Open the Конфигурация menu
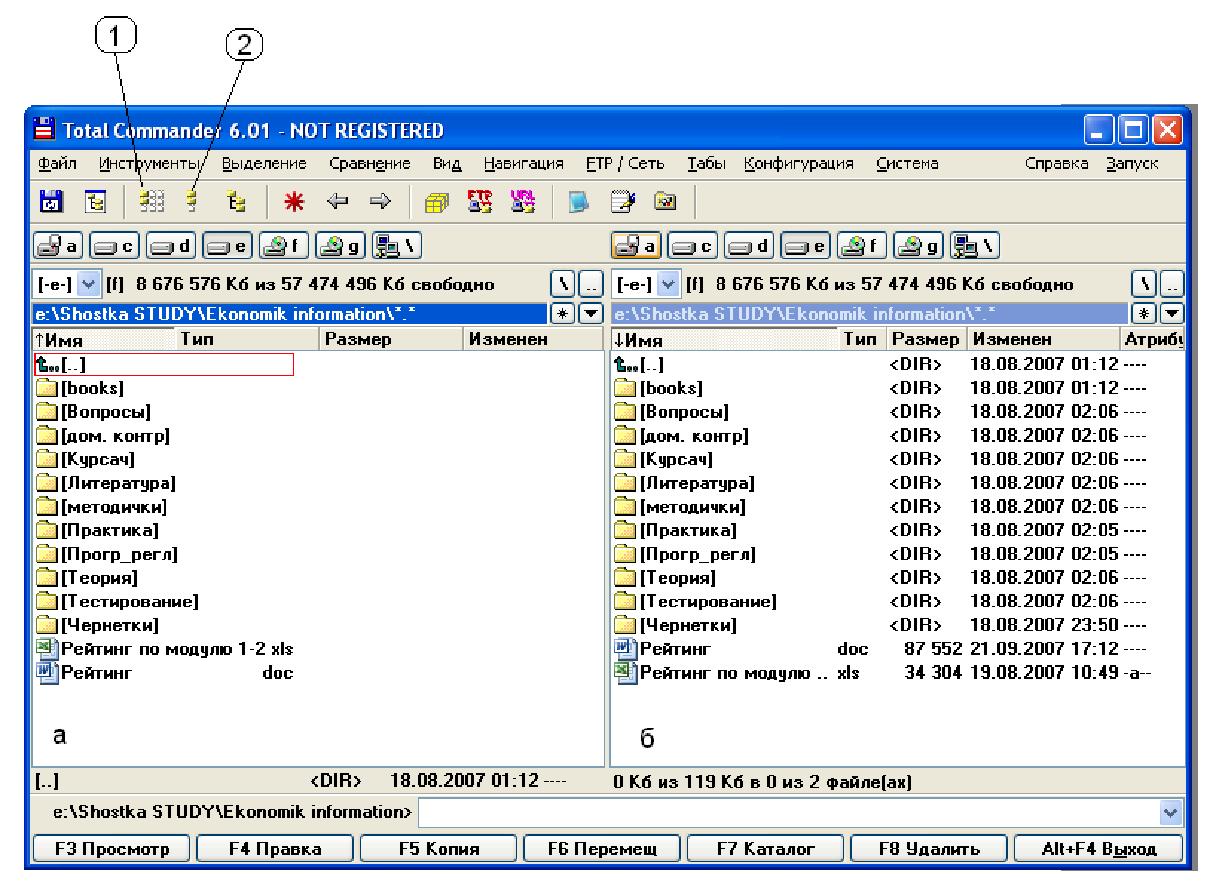Viewport: 1207px width, 886px height. [798, 164]
